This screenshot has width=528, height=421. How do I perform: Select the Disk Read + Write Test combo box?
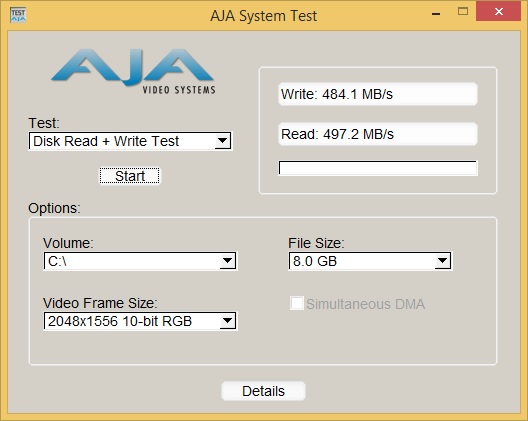pyautogui.click(x=130, y=141)
